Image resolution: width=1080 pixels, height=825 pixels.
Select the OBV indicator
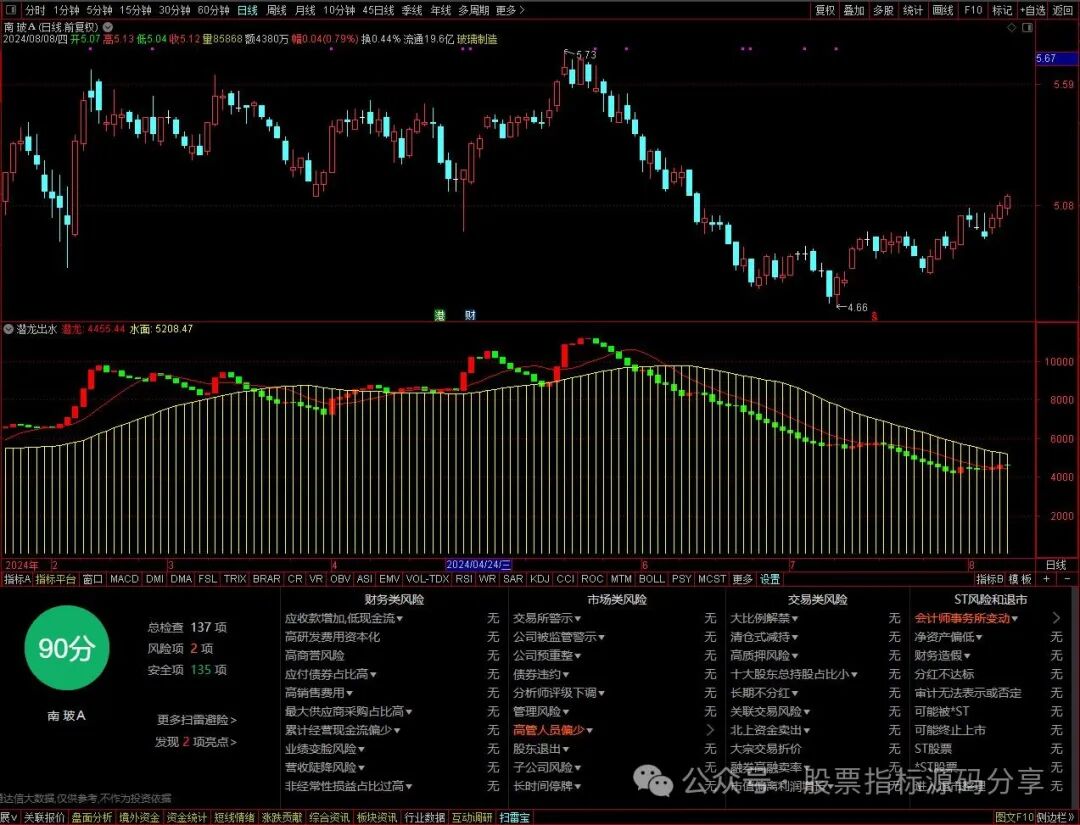[x=340, y=579]
